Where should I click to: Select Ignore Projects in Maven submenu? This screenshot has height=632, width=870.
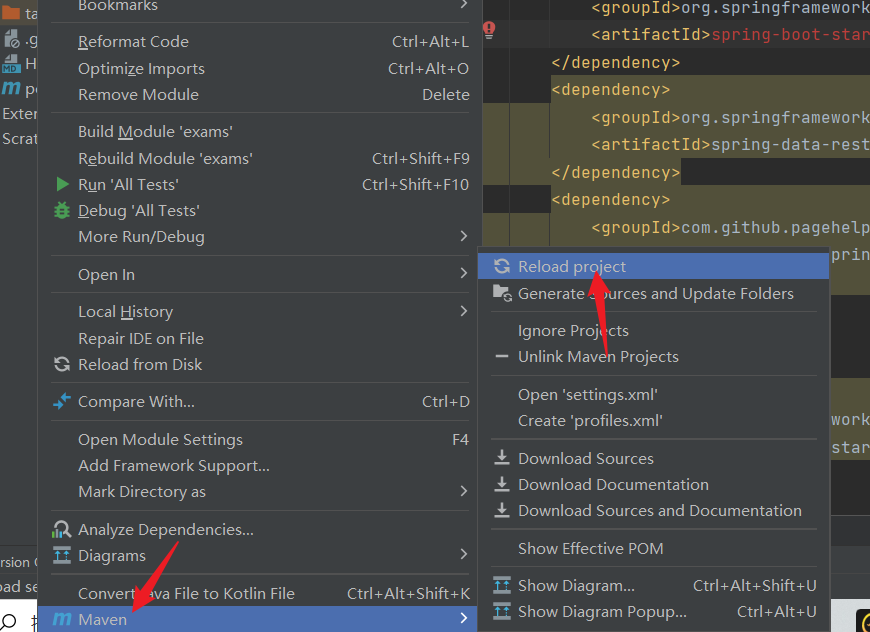[x=654, y=331]
